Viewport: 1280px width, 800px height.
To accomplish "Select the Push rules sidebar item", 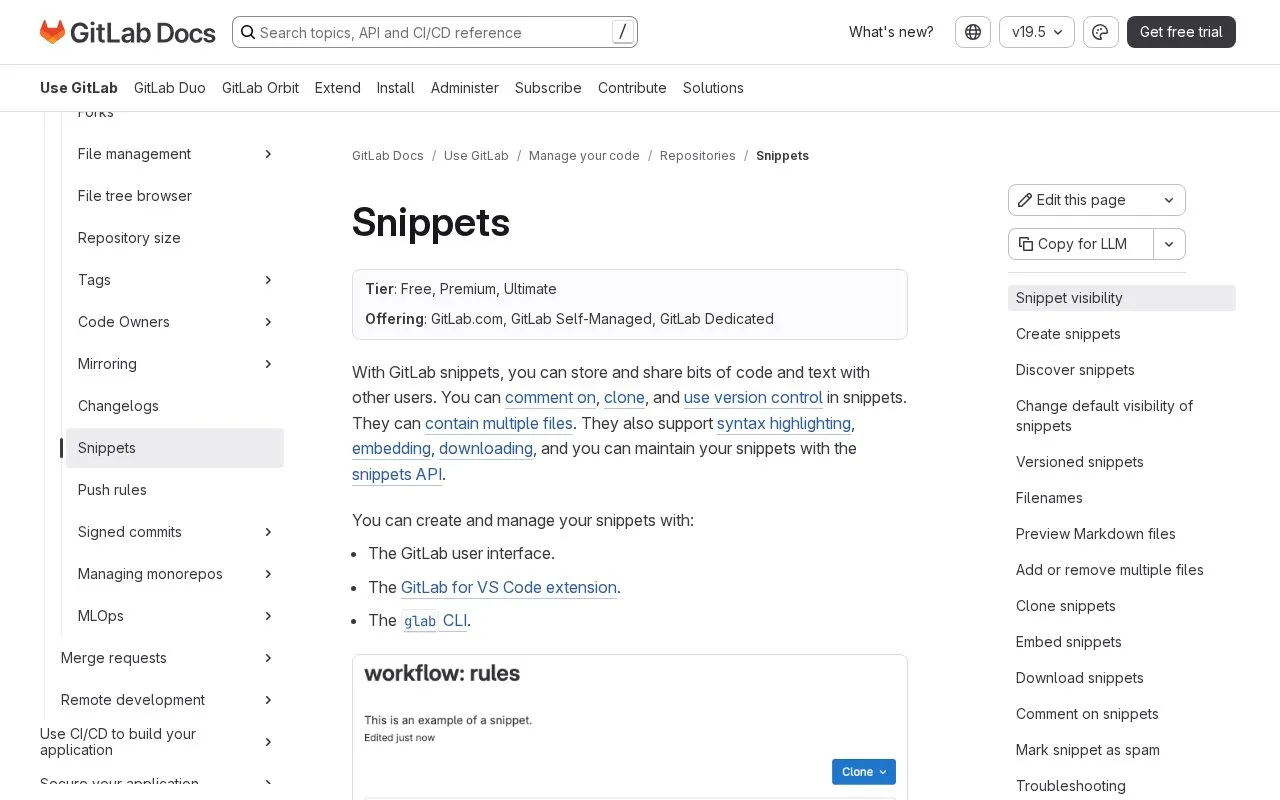I will click(x=175, y=490).
